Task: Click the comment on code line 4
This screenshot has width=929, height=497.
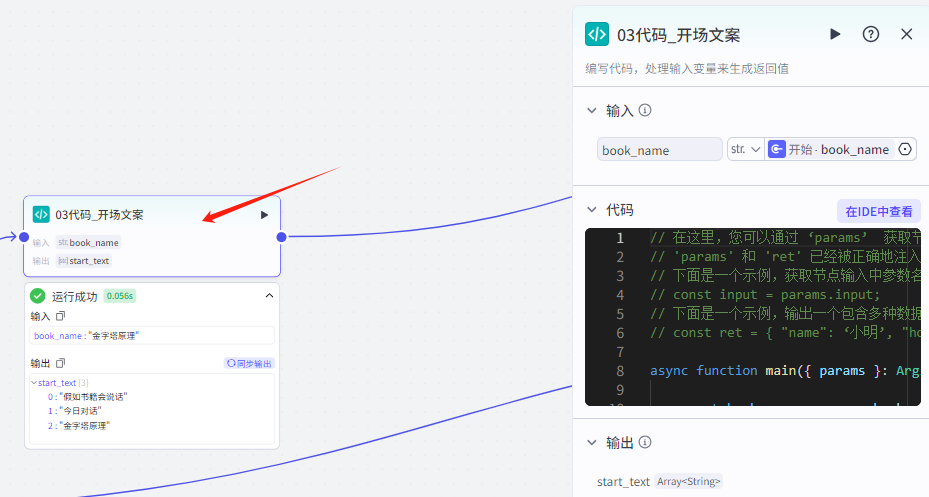Action: coord(765,295)
